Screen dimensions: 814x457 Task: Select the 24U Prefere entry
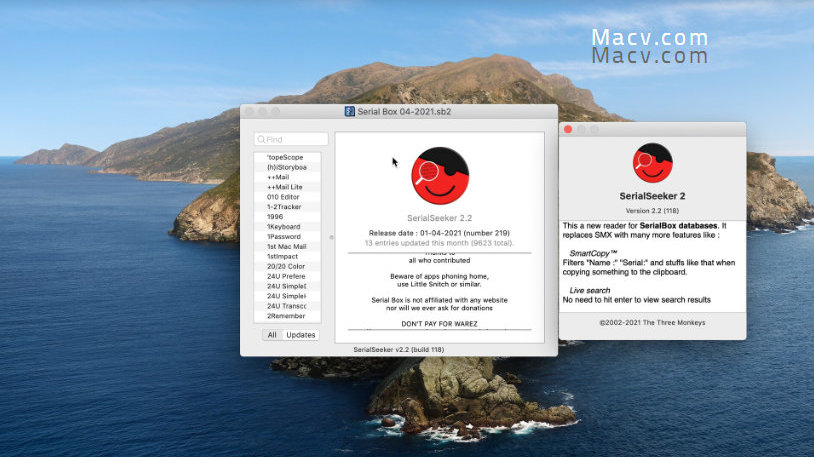pos(287,276)
